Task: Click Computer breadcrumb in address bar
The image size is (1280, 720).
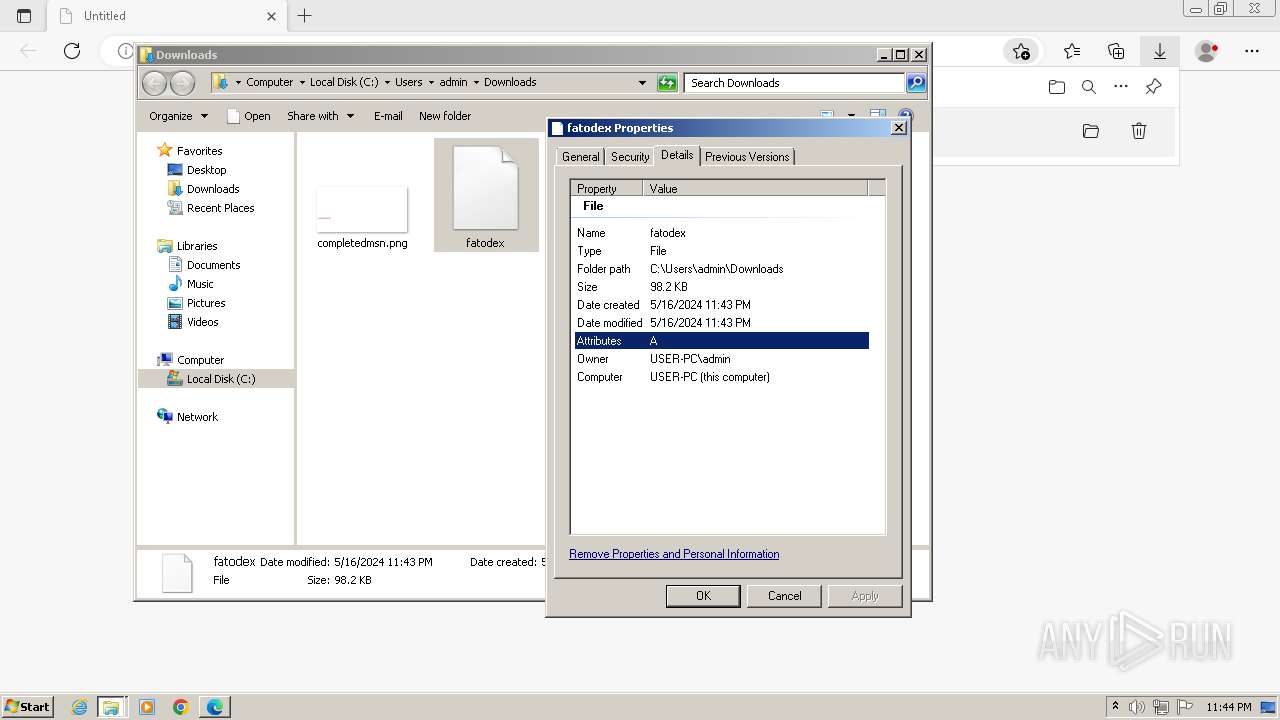Action: 270,83
